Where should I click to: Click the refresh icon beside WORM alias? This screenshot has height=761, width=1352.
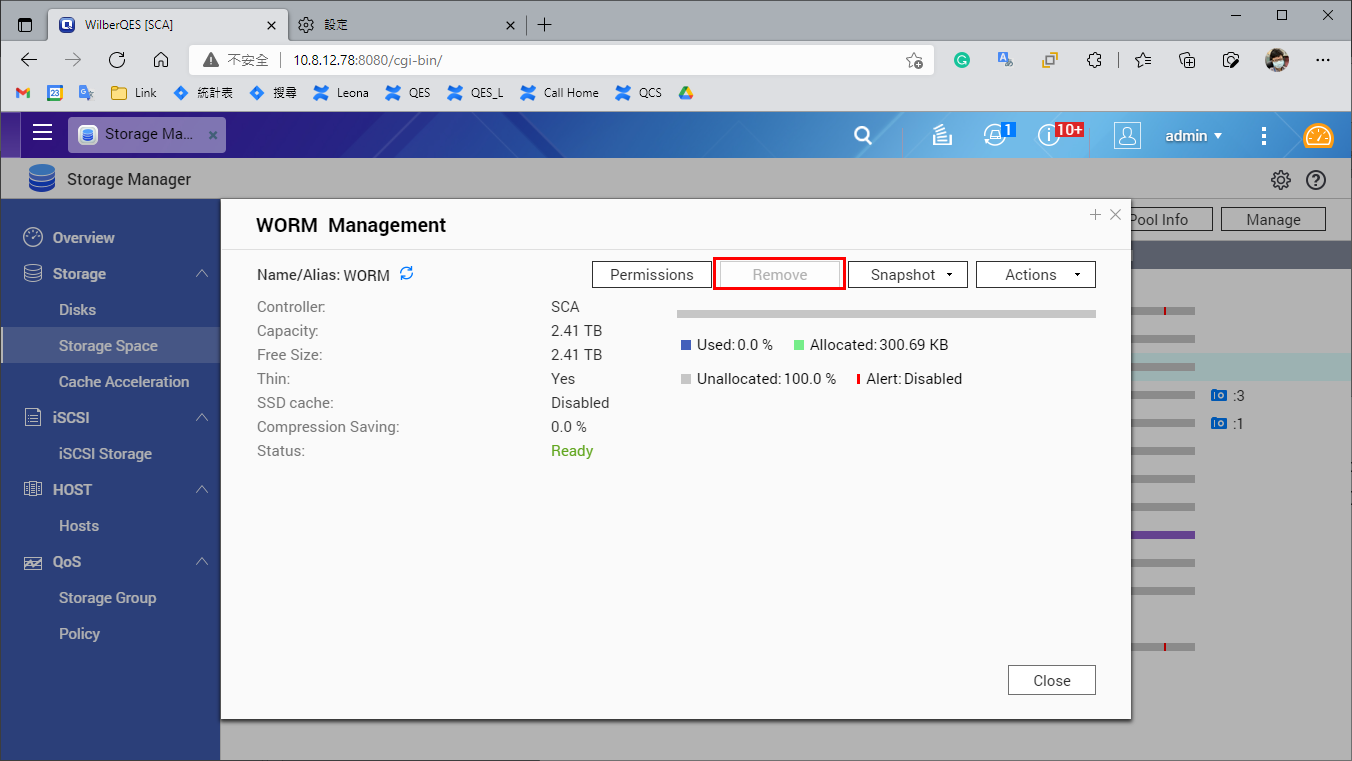[x=406, y=274]
